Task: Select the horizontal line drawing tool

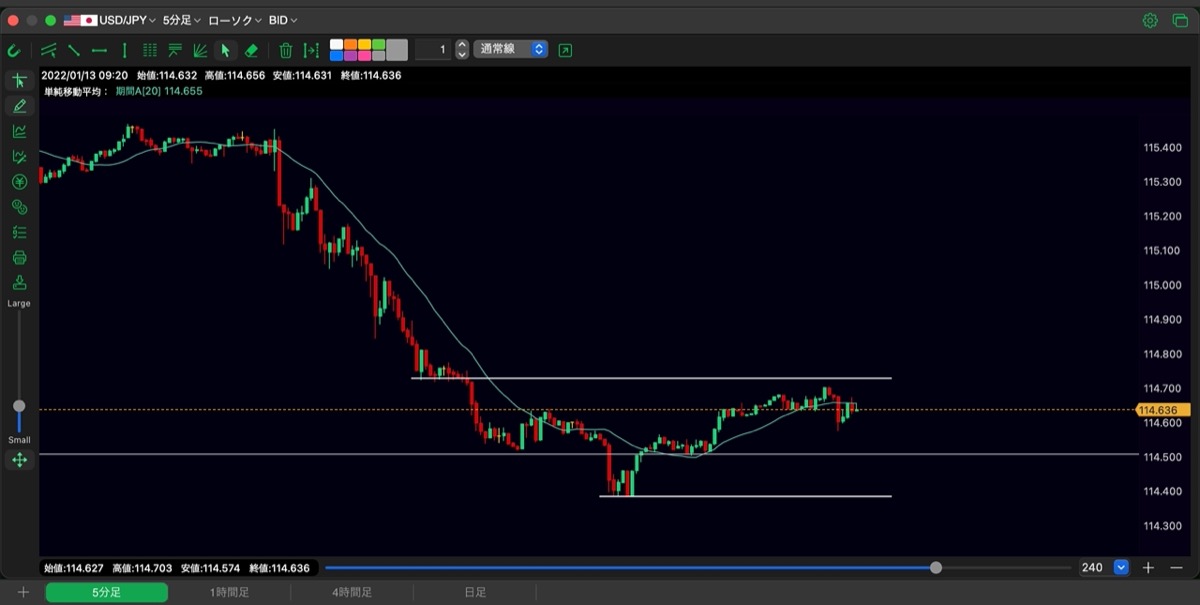Action: [99, 49]
